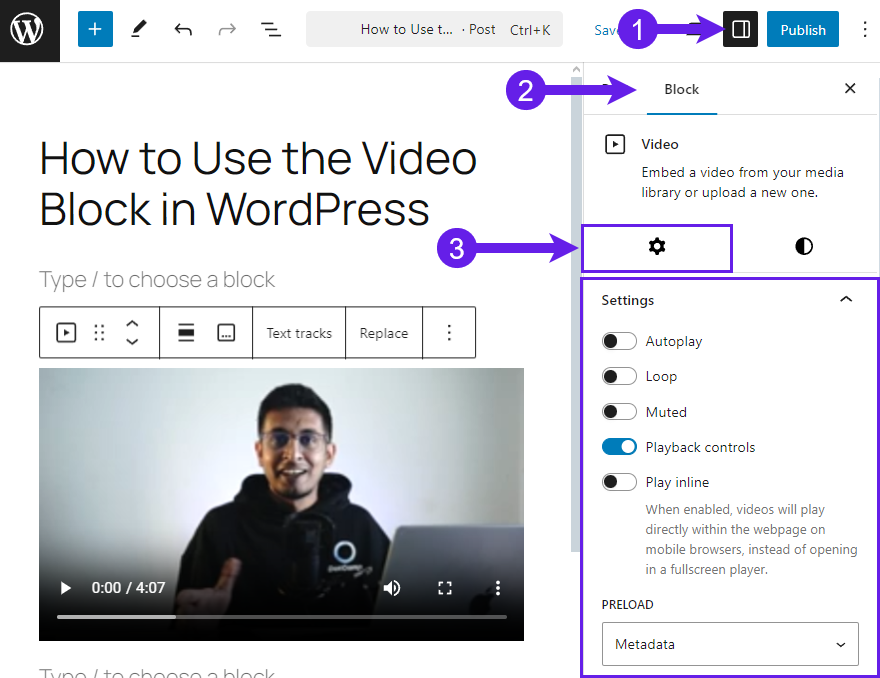Close the settings sidebar

click(x=850, y=89)
